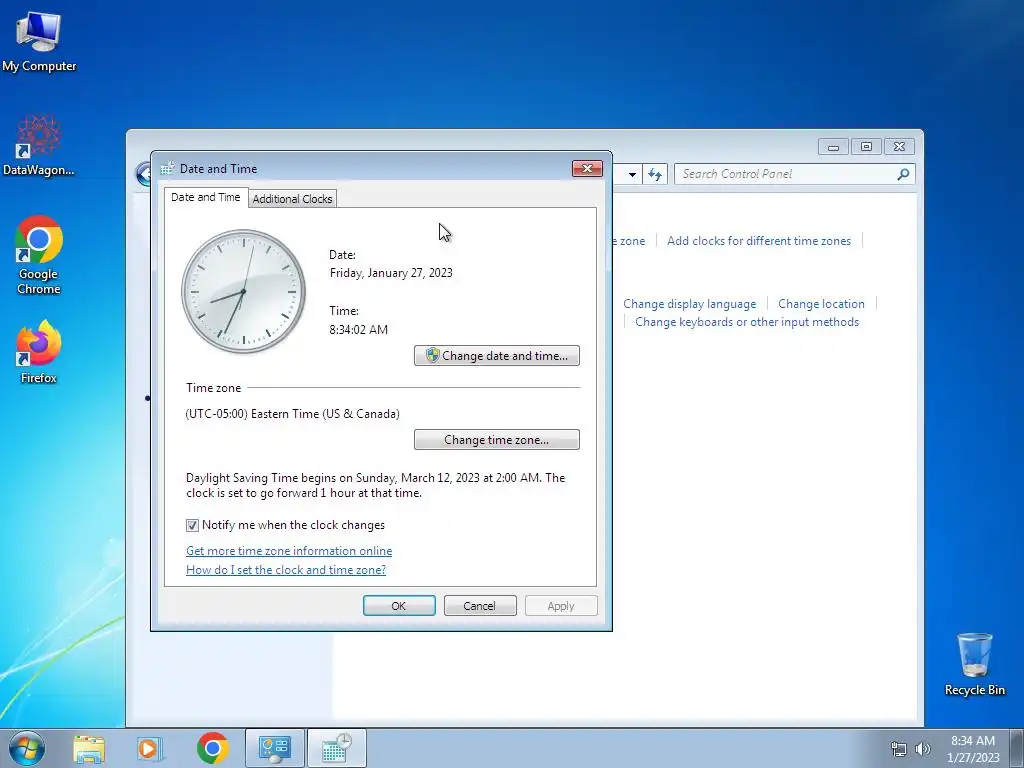
Task: Click the search magnifier in Control Panel
Action: click(x=903, y=174)
